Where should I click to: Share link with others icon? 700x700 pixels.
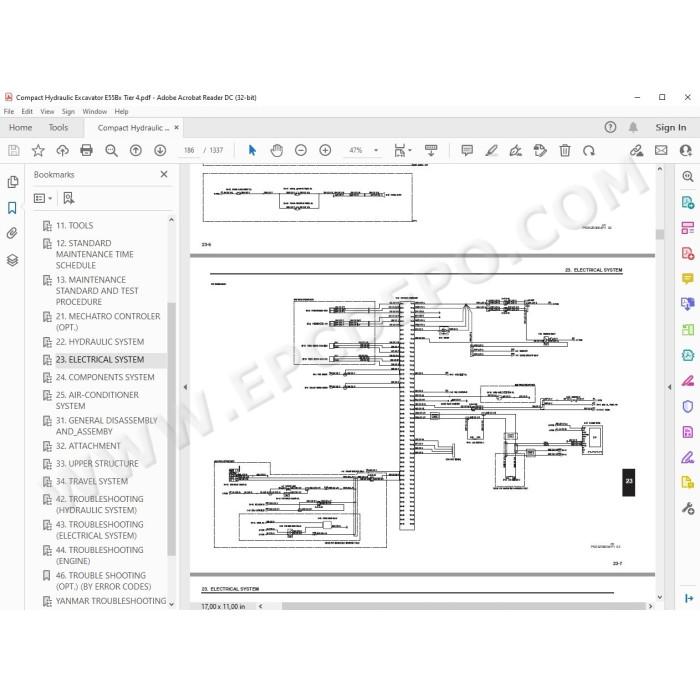636,150
